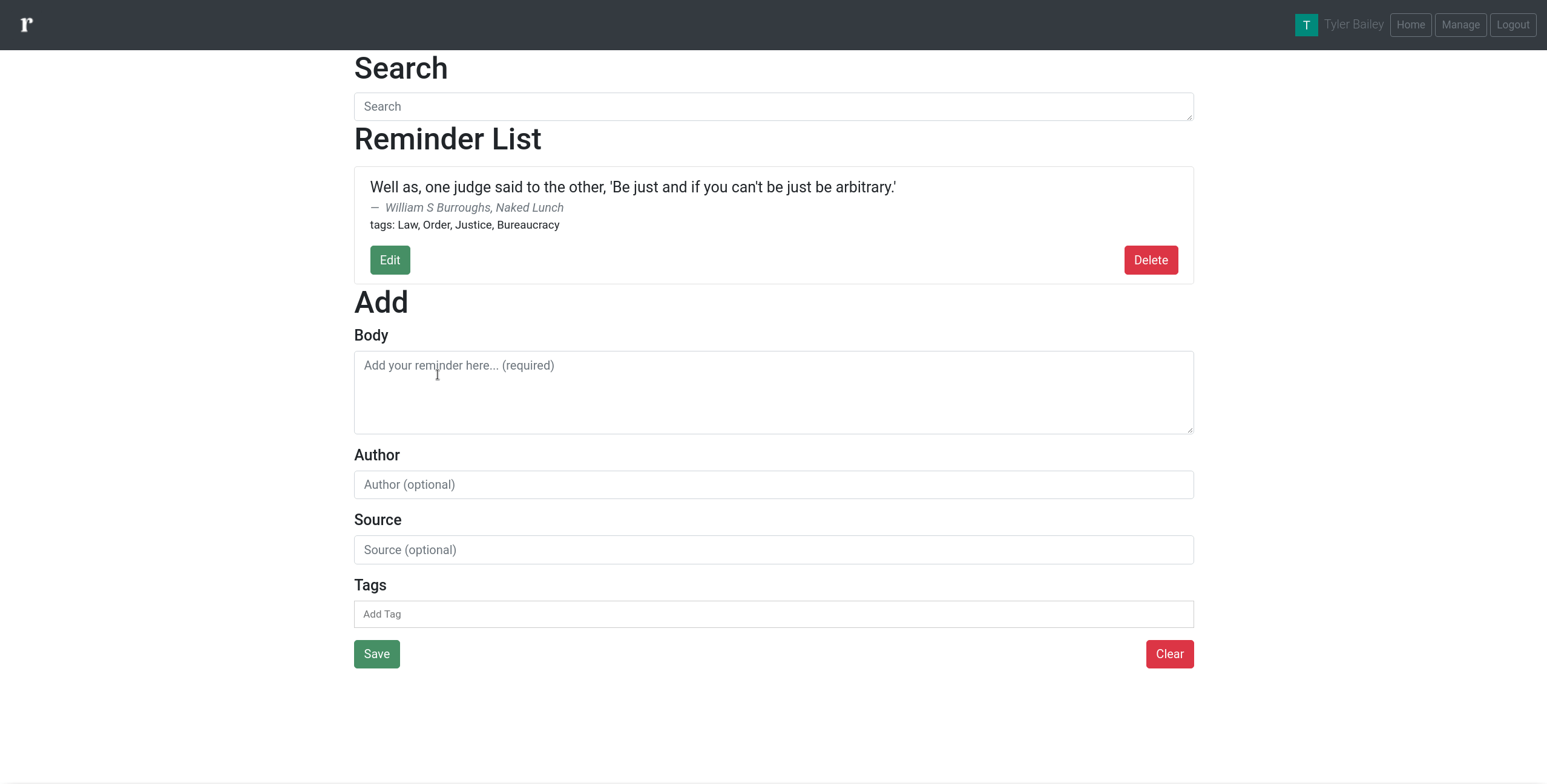Click into the Body textarea

773,393
